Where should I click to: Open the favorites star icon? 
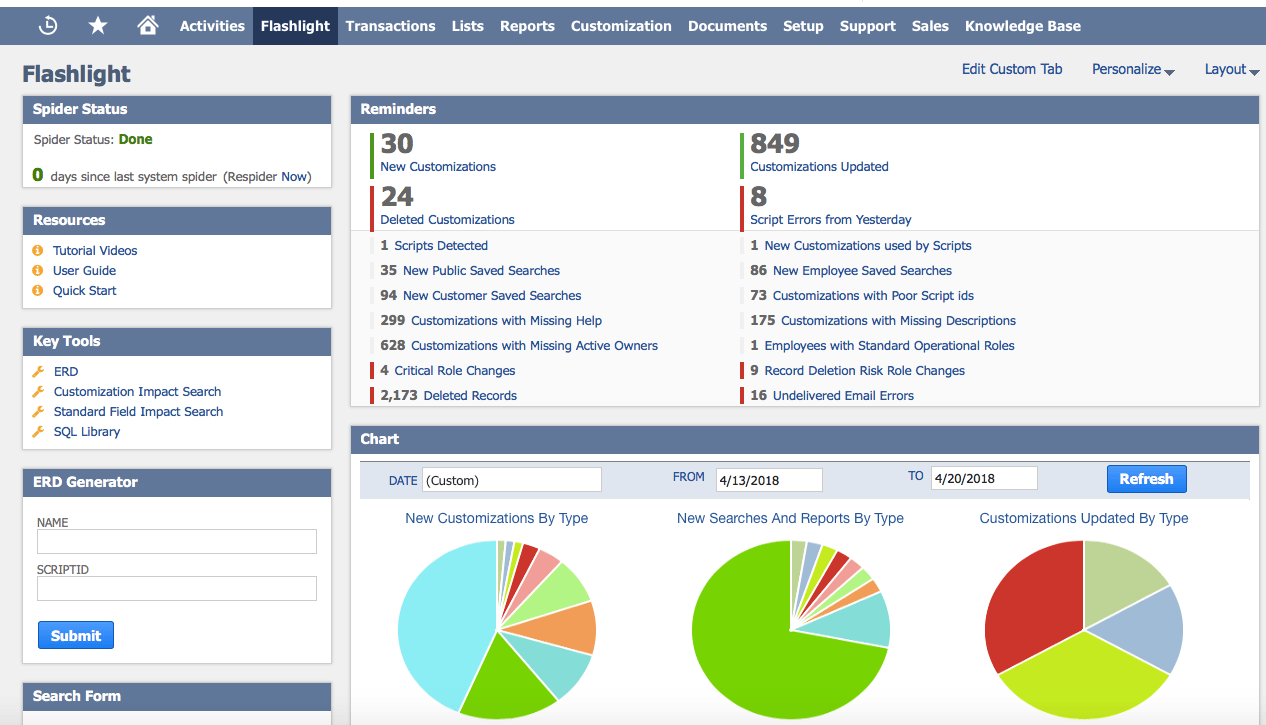tap(97, 25)
